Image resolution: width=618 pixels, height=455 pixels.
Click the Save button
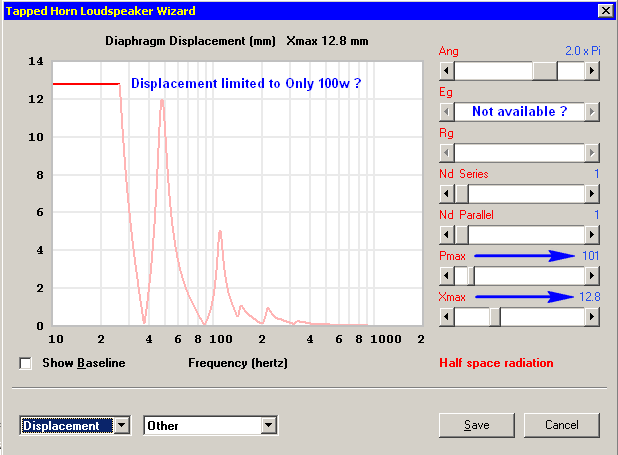point(477,425)
